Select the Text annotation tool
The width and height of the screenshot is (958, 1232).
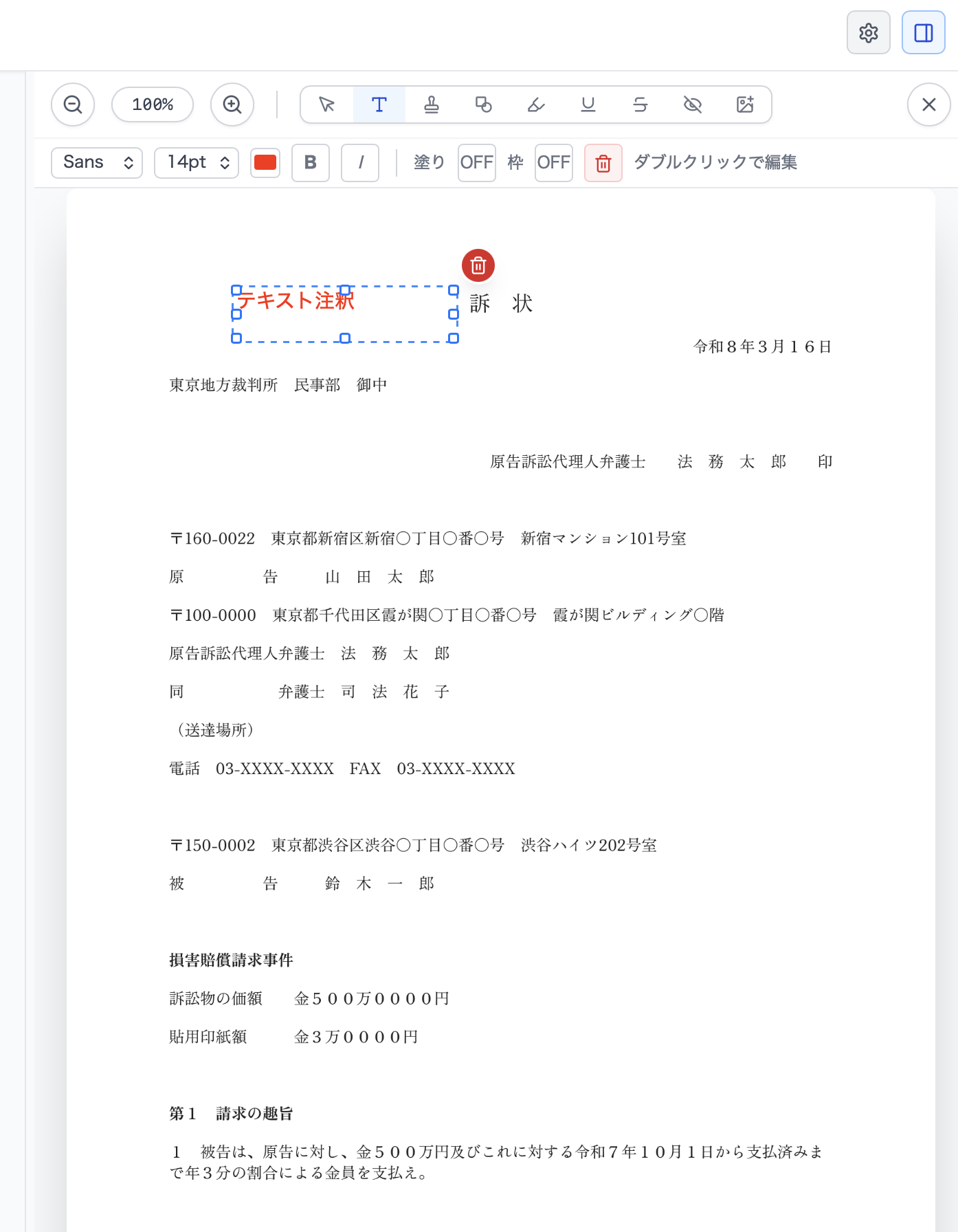[x=379, y=104]
